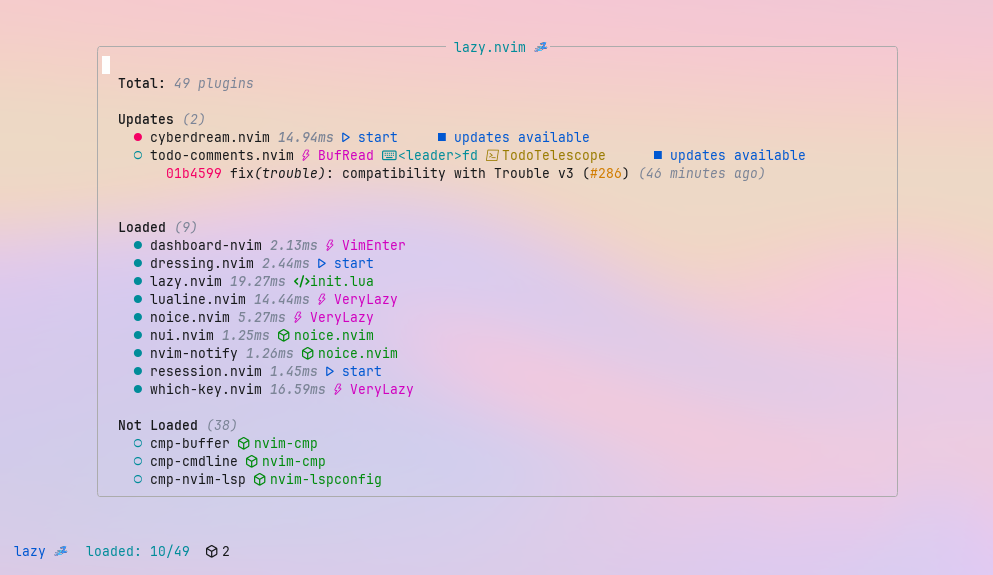Click the play icon on resession.nvim row
The image size is (993, 575).
pos(330,371)
